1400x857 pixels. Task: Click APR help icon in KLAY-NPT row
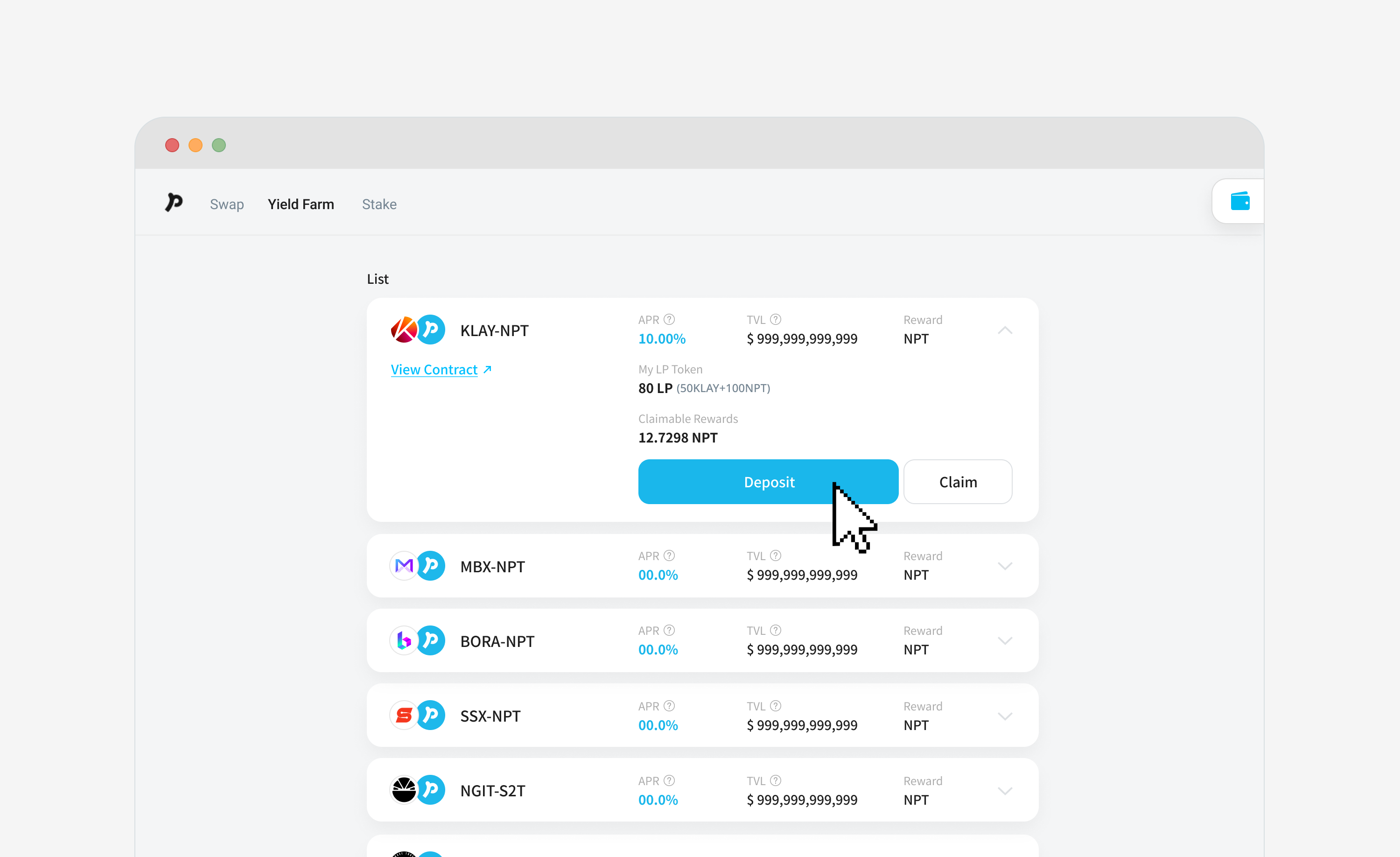(669, 319)
